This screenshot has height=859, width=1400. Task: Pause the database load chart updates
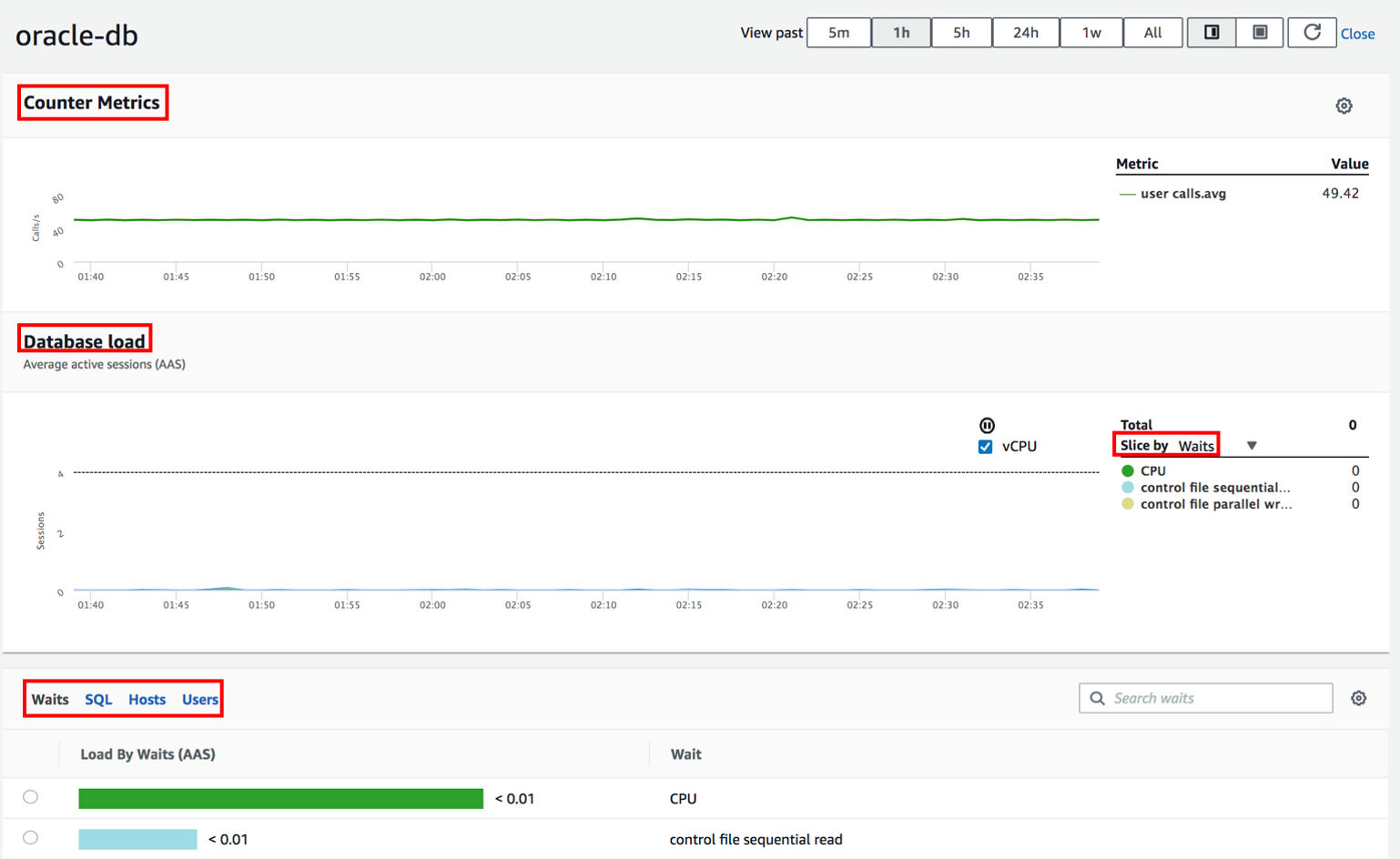[987, 425]
